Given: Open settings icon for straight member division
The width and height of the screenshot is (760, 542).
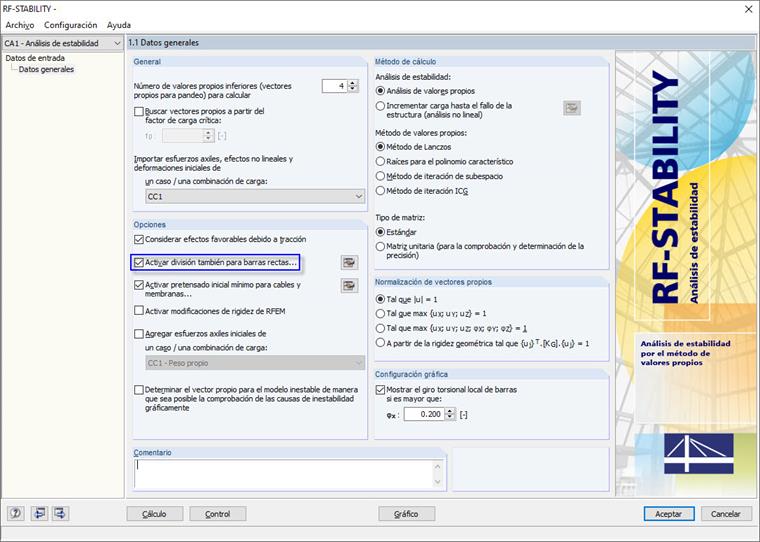Looking at the screenshot, I should (349, 263).
